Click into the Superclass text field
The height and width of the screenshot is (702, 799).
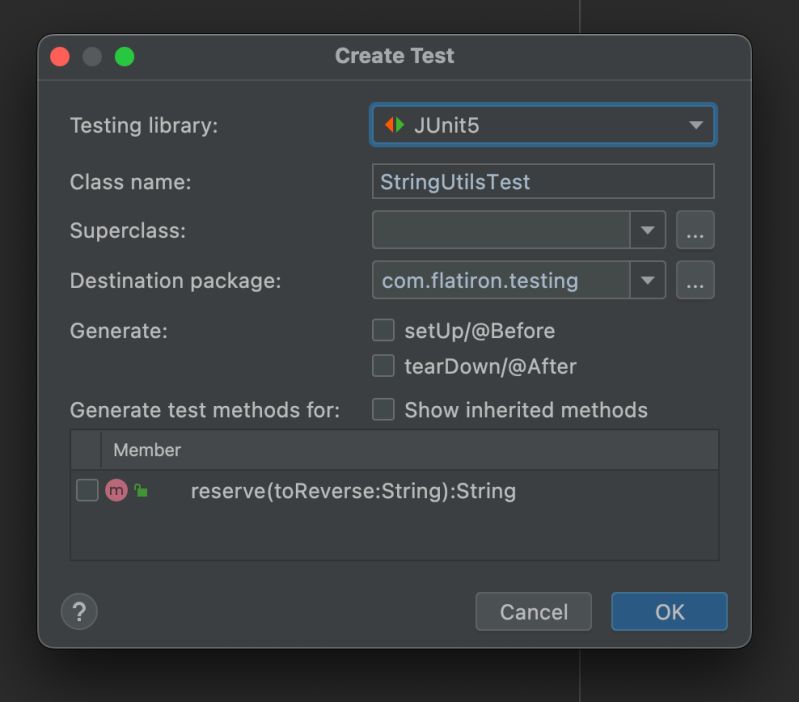point(501,230)
